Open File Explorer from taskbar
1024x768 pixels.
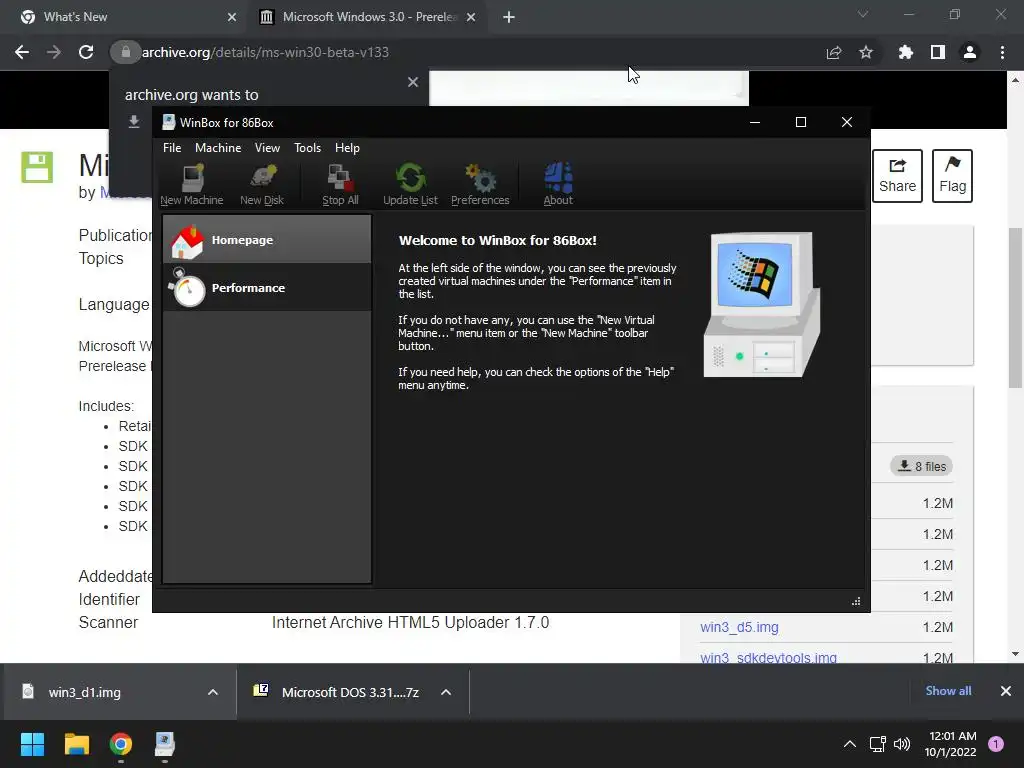pyautogui.click(x=76, y=744)
